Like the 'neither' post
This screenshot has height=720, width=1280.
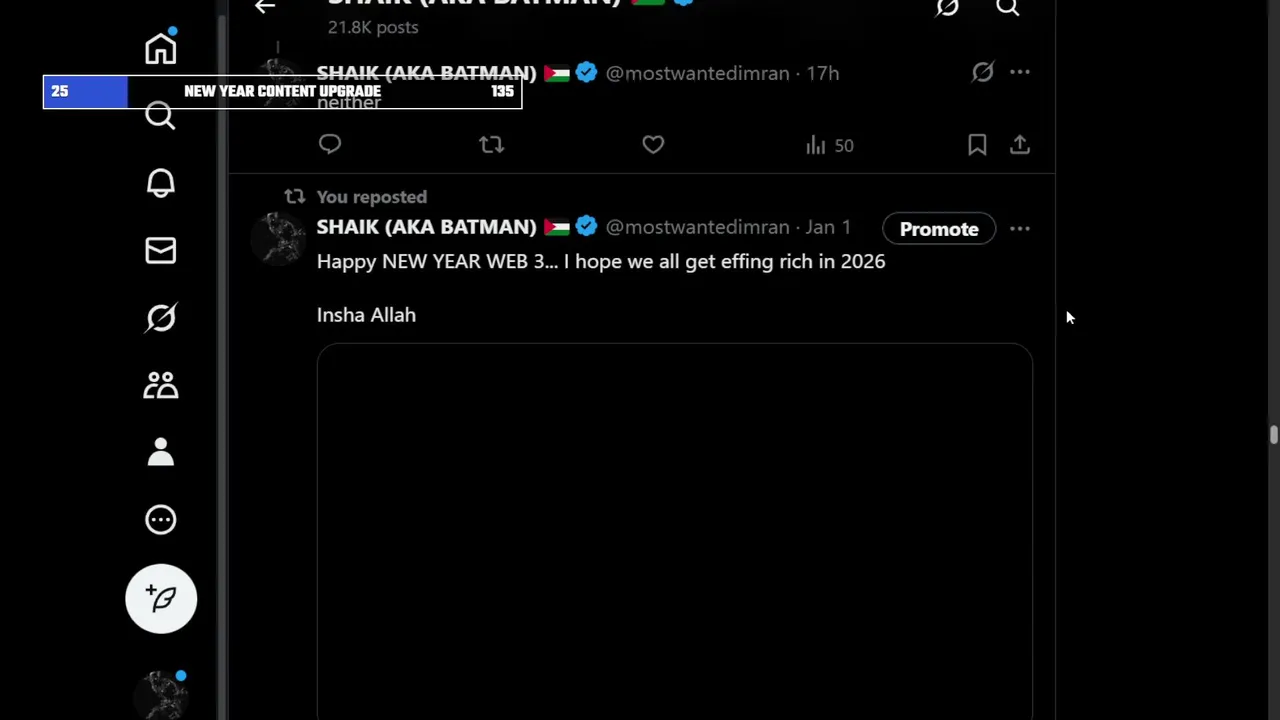(x=653, y=145)
